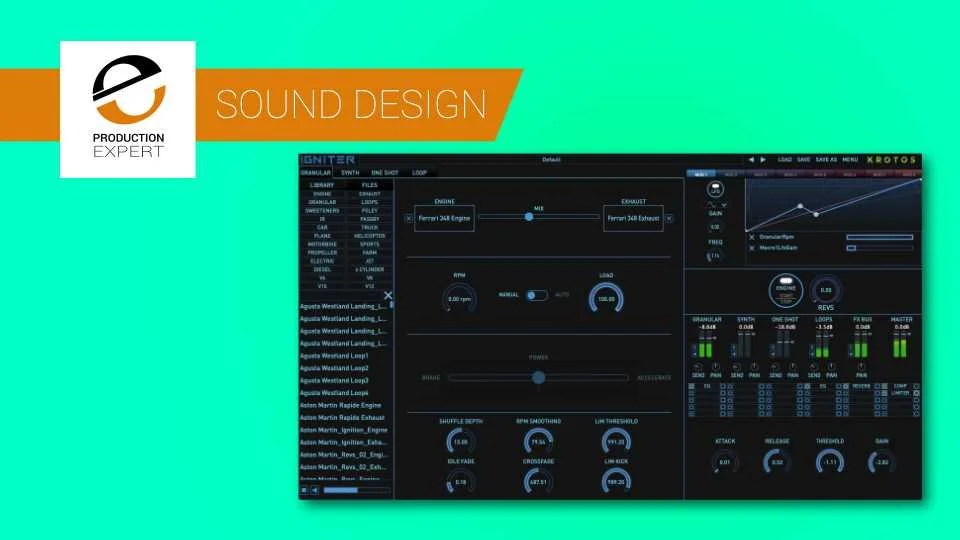Go to previous preset arrow
960x540 pixels.
coord(751,159)
